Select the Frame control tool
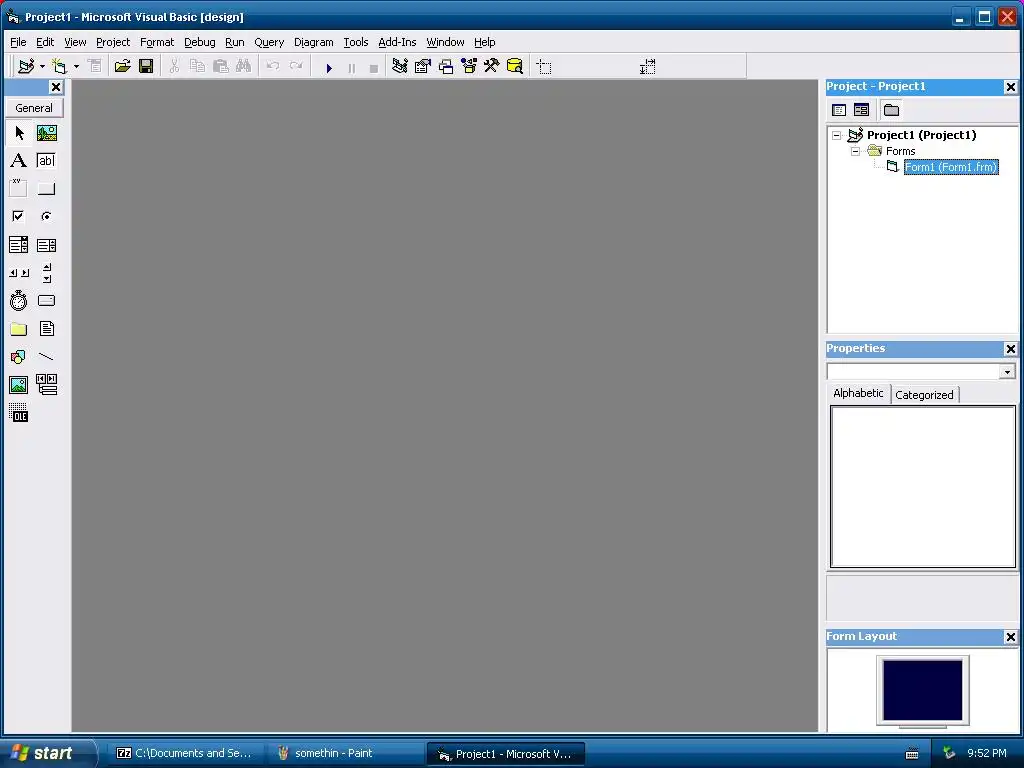 click(19, 189)
